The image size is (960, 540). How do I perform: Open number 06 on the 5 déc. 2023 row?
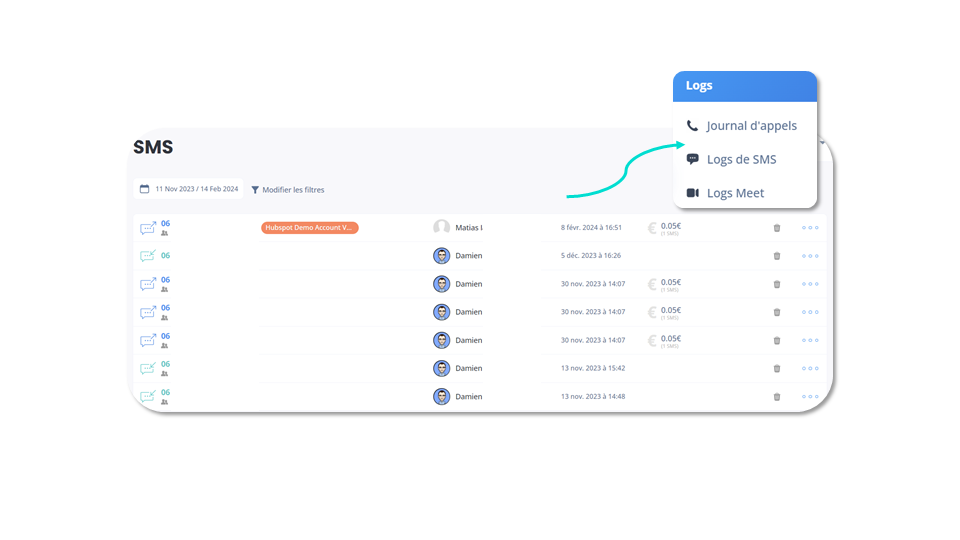point(165,255)
